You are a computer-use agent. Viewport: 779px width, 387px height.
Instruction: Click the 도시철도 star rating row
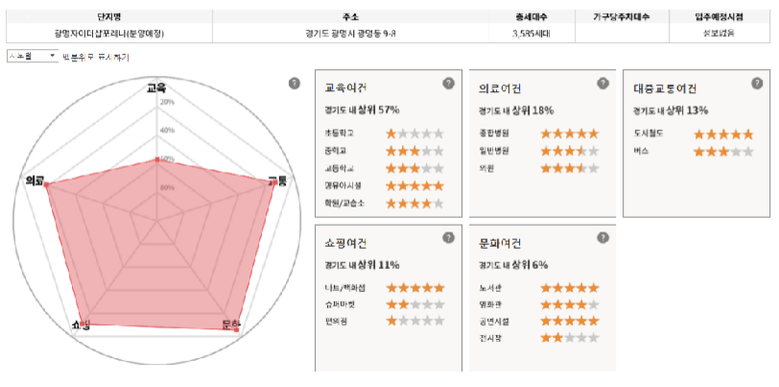[695, 134]
